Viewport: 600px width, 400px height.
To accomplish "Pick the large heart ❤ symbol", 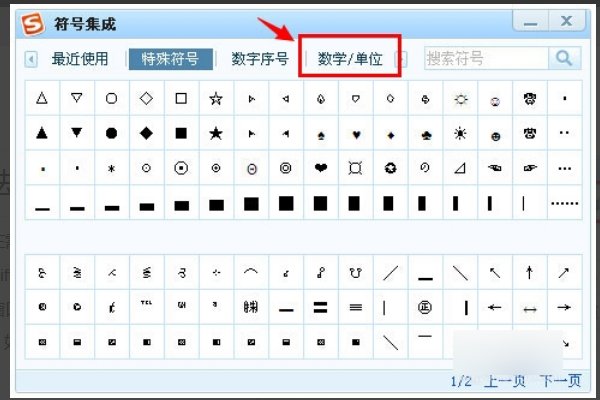I will point(321,168).
